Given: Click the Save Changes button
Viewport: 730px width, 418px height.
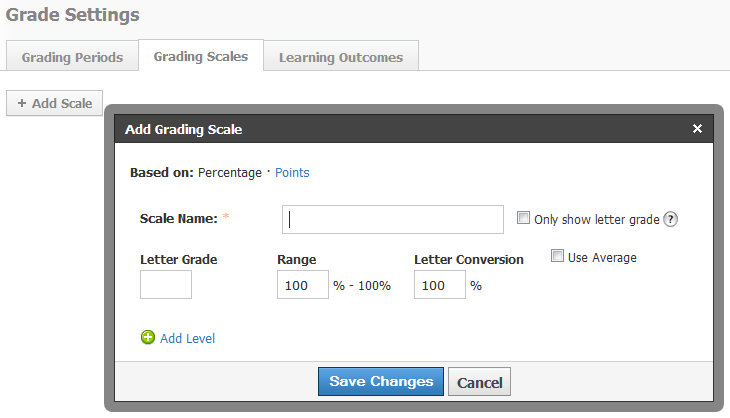Looking at the screenshot, I should click(x=380, y=381).
